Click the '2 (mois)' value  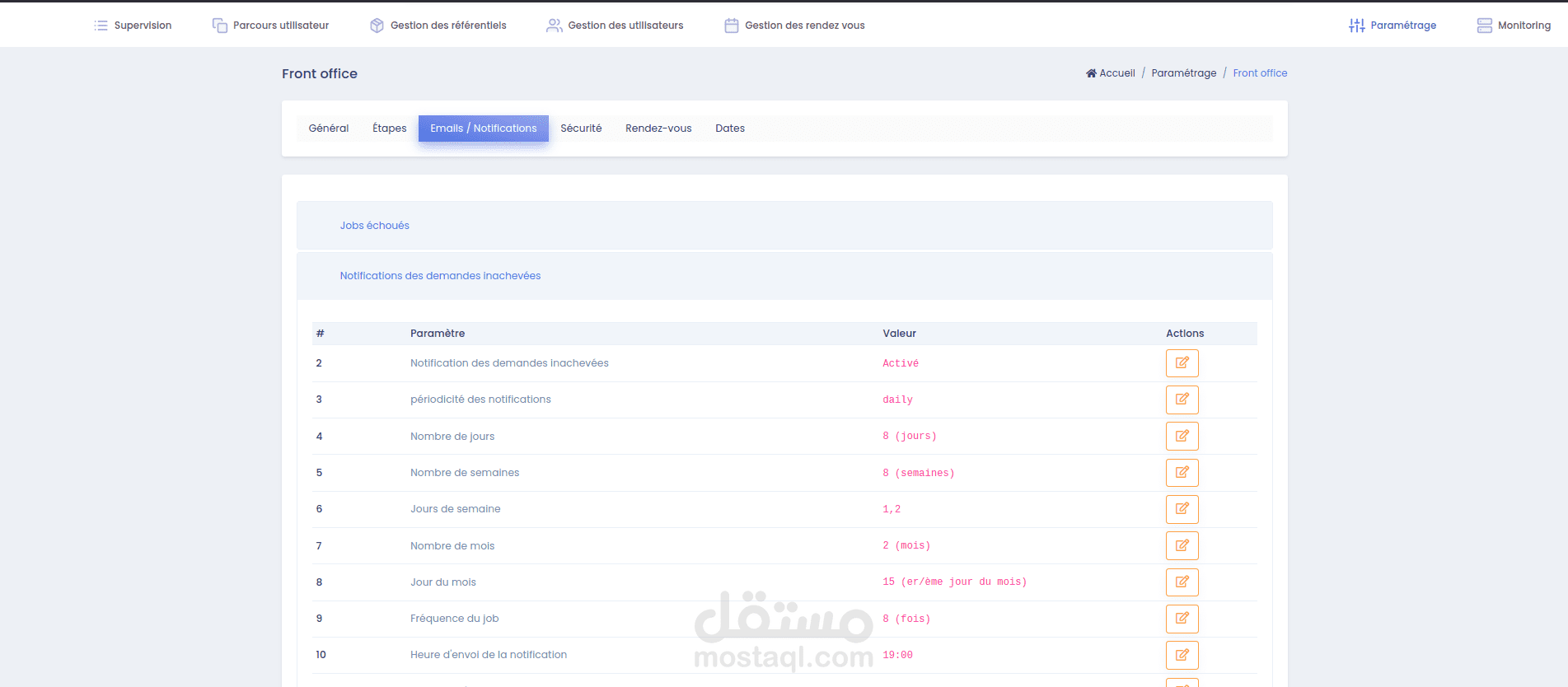[x=906, y=545]
